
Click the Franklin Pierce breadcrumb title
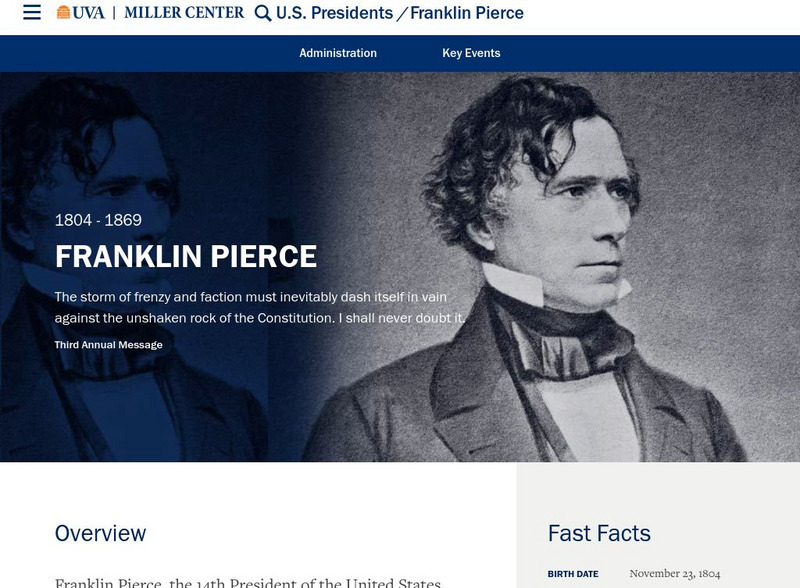click(x=467, y=13)
